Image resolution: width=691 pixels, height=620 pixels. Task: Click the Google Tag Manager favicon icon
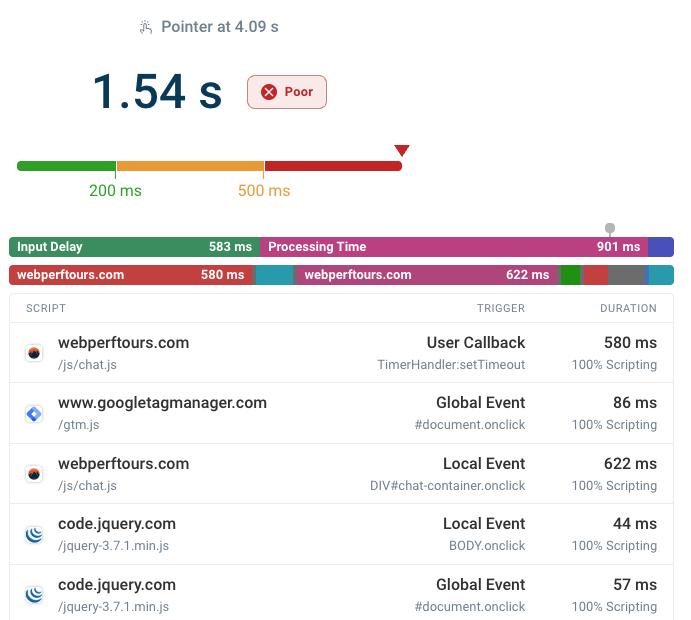[x=34, y=414]
